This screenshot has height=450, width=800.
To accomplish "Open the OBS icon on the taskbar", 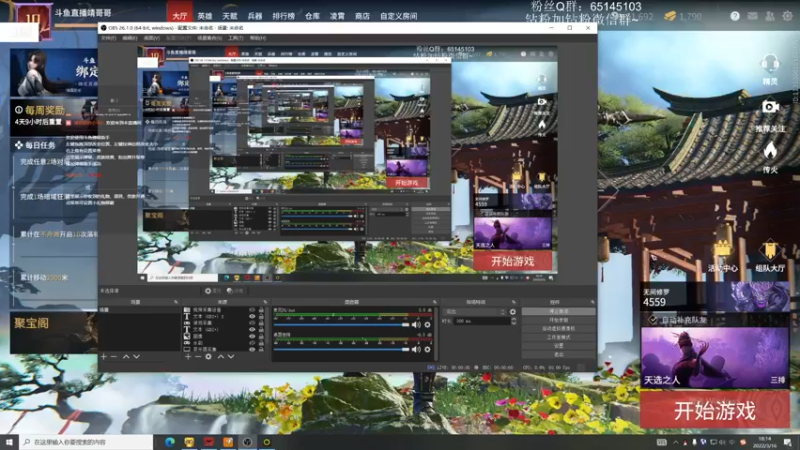I will 247,442.
